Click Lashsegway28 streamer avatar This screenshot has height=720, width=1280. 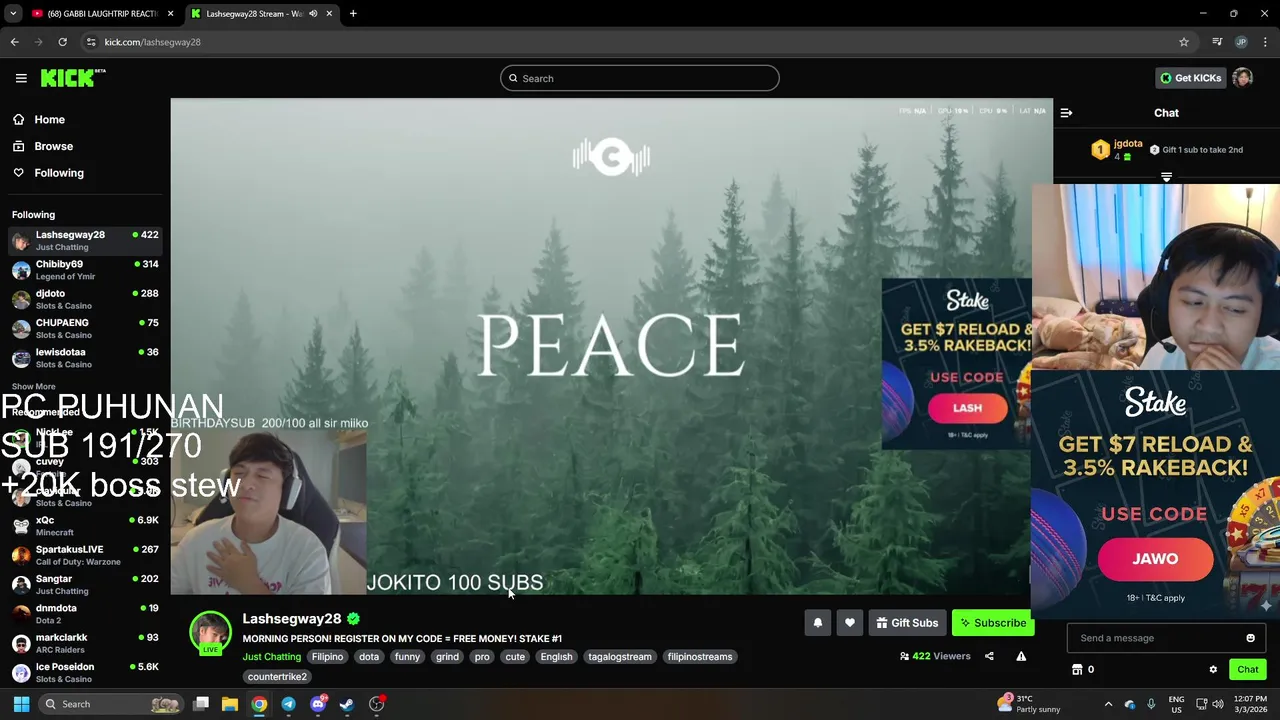(x=210, y=632)
